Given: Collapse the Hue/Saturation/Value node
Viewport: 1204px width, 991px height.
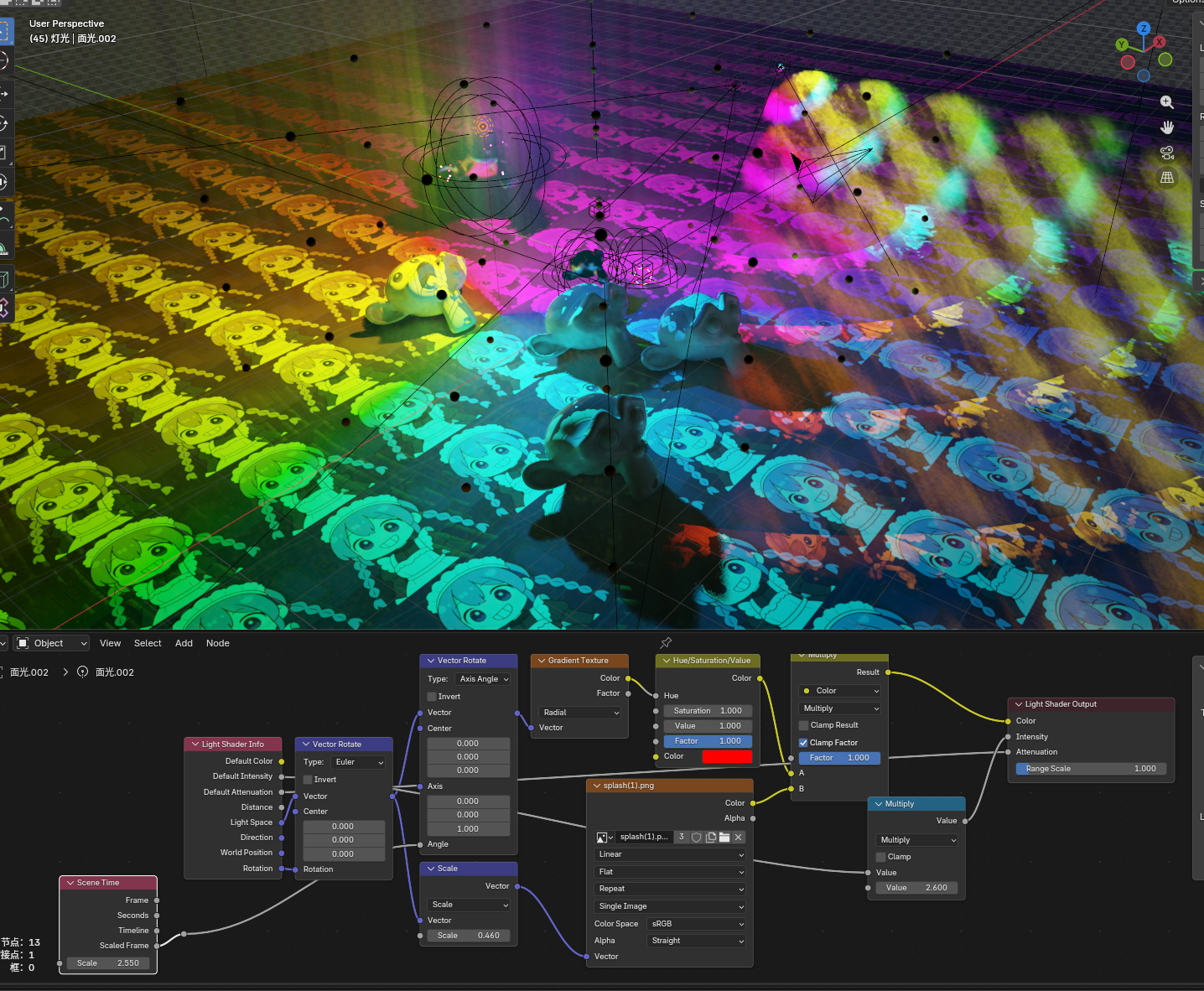Looking at the screenshot, I should [666, 661].
